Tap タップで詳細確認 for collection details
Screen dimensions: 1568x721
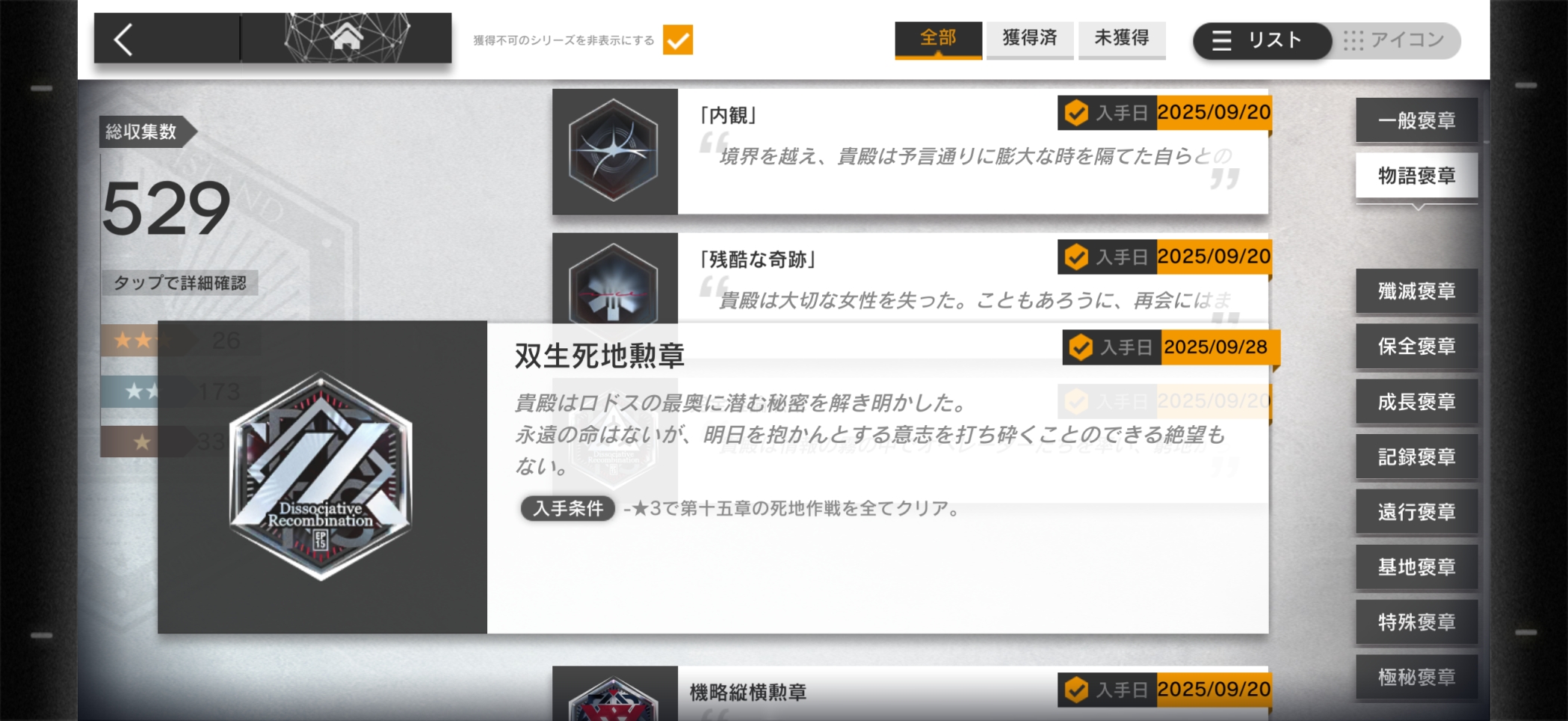180,283
